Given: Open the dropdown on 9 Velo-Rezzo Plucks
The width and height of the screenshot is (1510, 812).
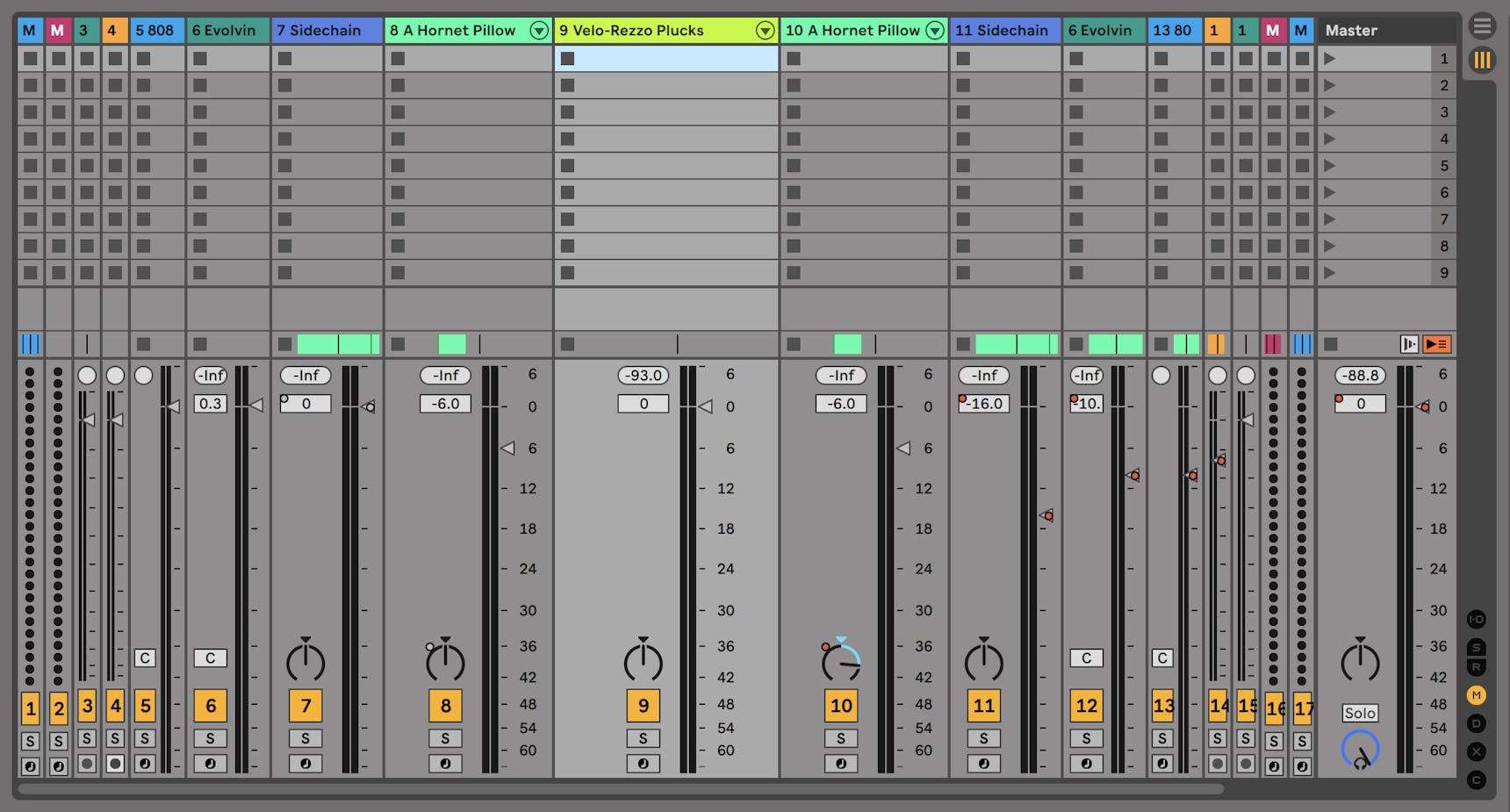Looking at the screenshot, I should tap(765, 30).
